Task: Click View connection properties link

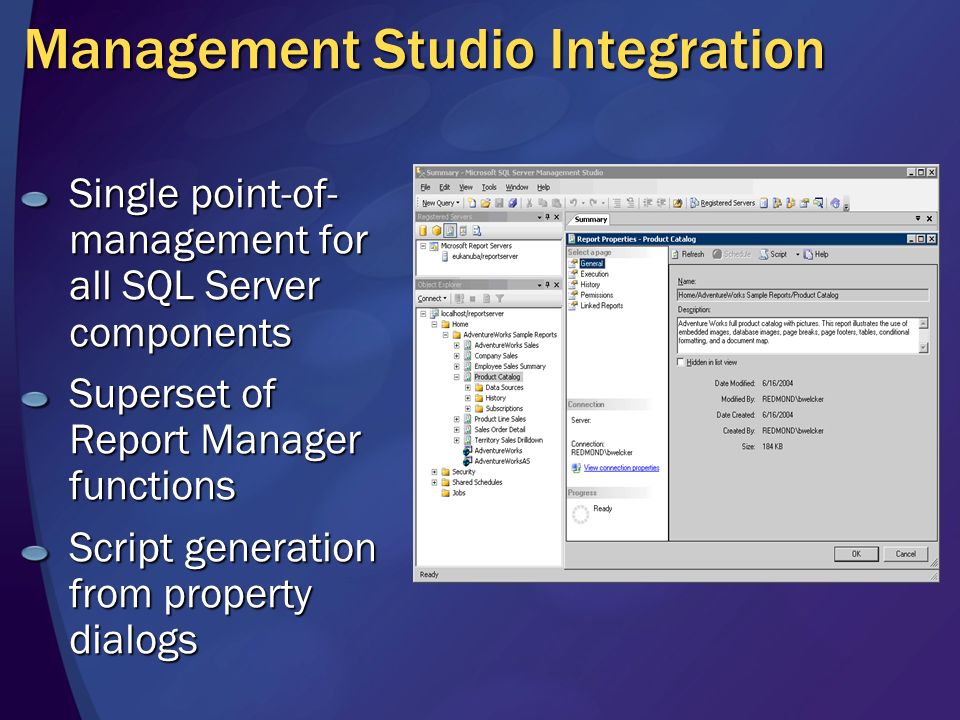Action: click(x=621, y=468)
